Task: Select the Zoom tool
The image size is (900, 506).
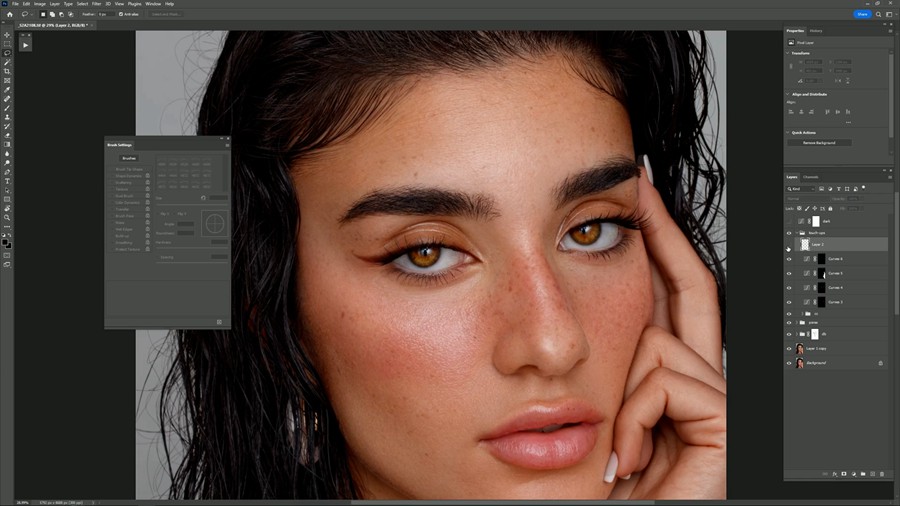Action: tap(7, 217)
